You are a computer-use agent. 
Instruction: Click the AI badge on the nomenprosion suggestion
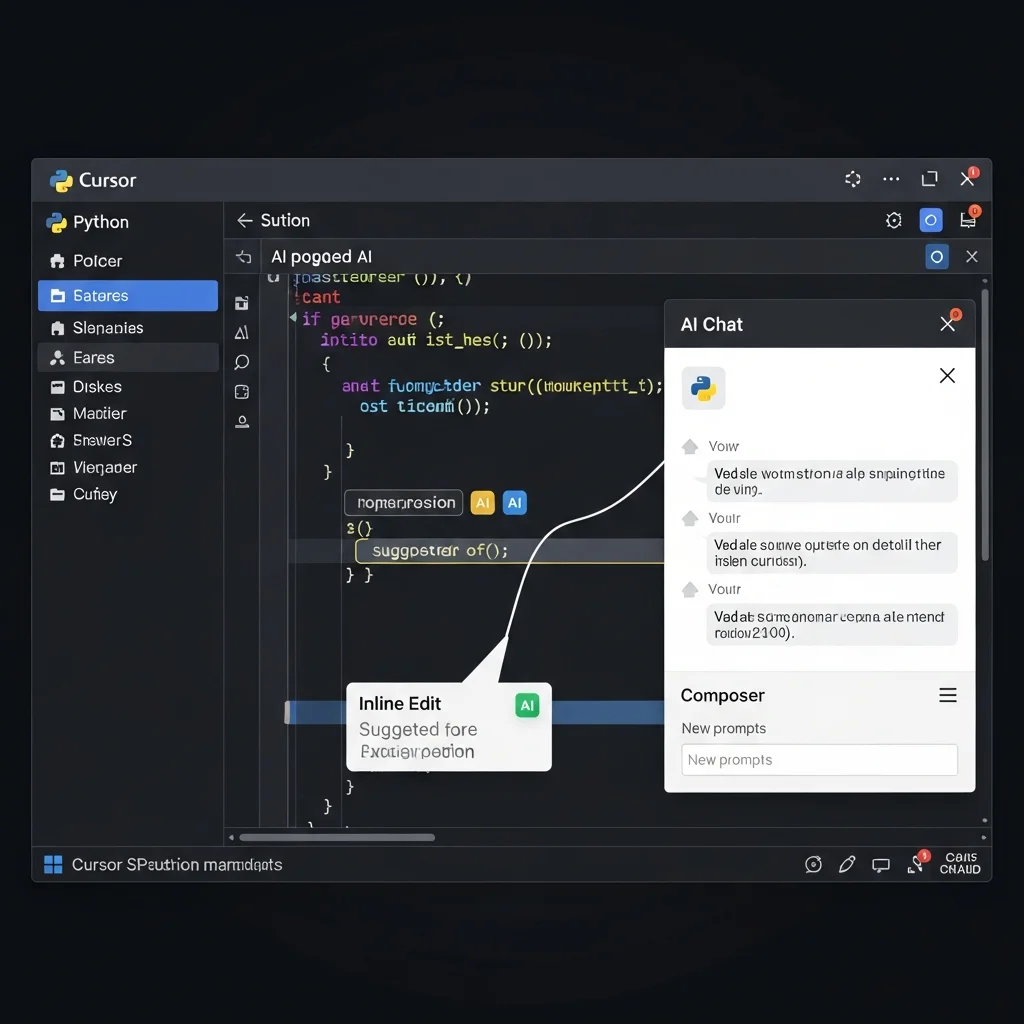(514, 503)
